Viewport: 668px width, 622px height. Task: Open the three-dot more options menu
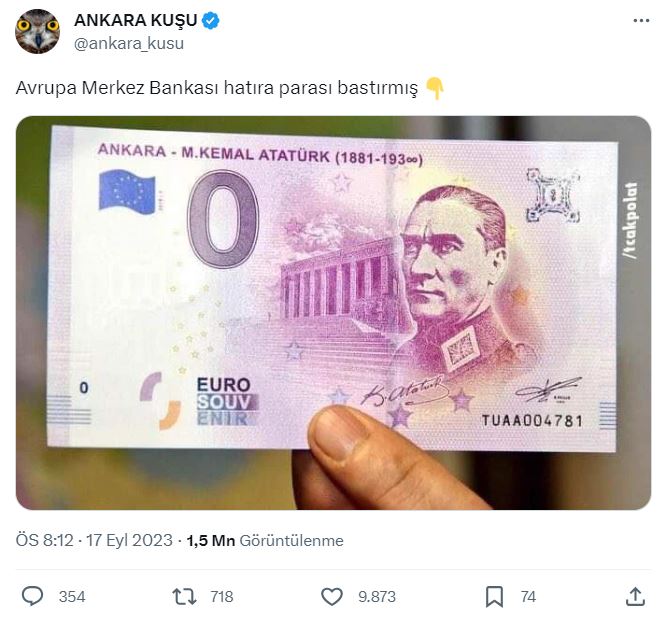tap(641, 20)
